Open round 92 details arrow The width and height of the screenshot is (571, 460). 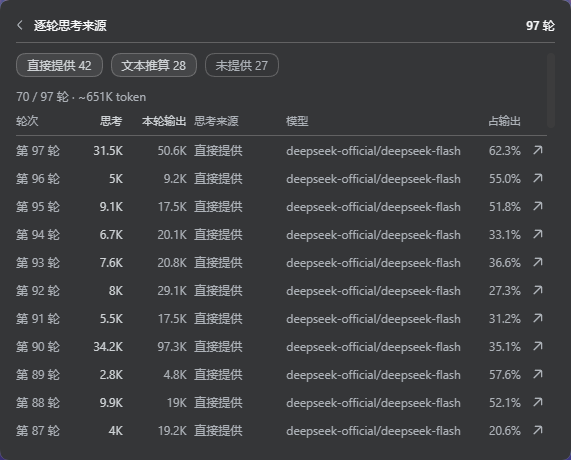coord(538,290)
